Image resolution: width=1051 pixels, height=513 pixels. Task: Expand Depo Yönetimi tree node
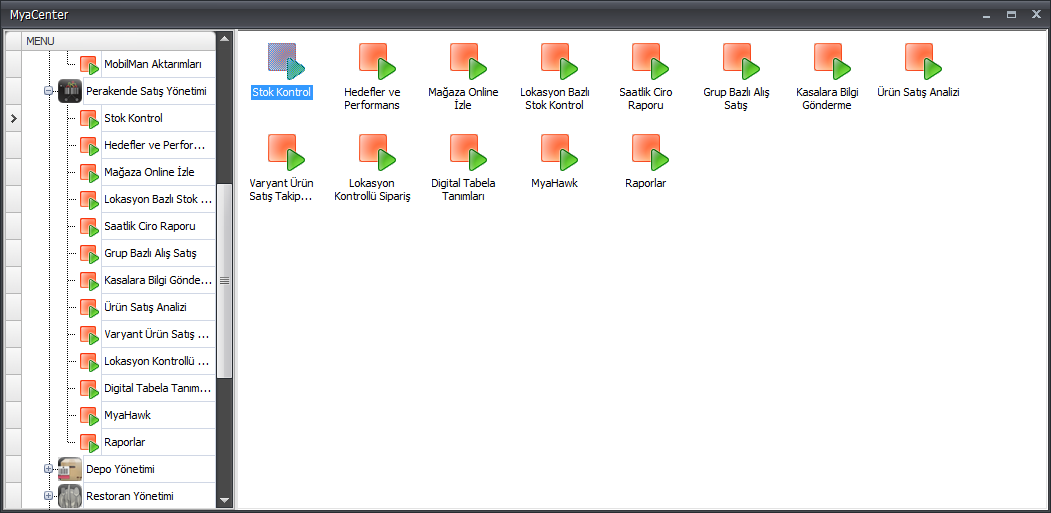click(x=48, y=469)
